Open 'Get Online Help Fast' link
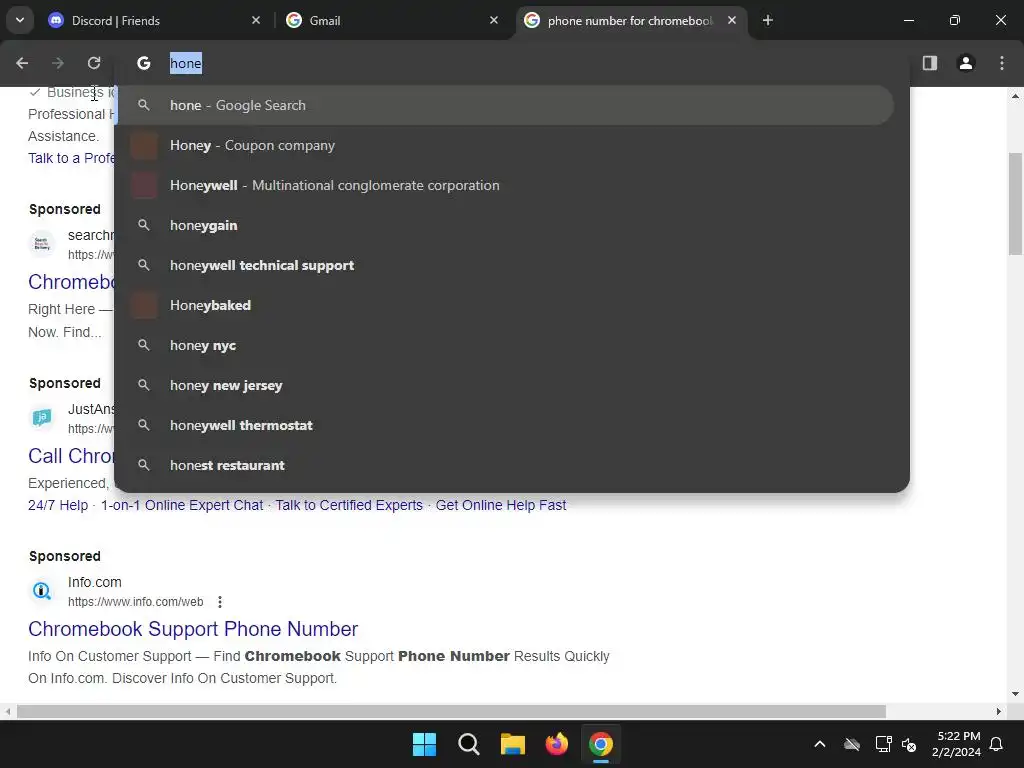 tap(500, 505)
